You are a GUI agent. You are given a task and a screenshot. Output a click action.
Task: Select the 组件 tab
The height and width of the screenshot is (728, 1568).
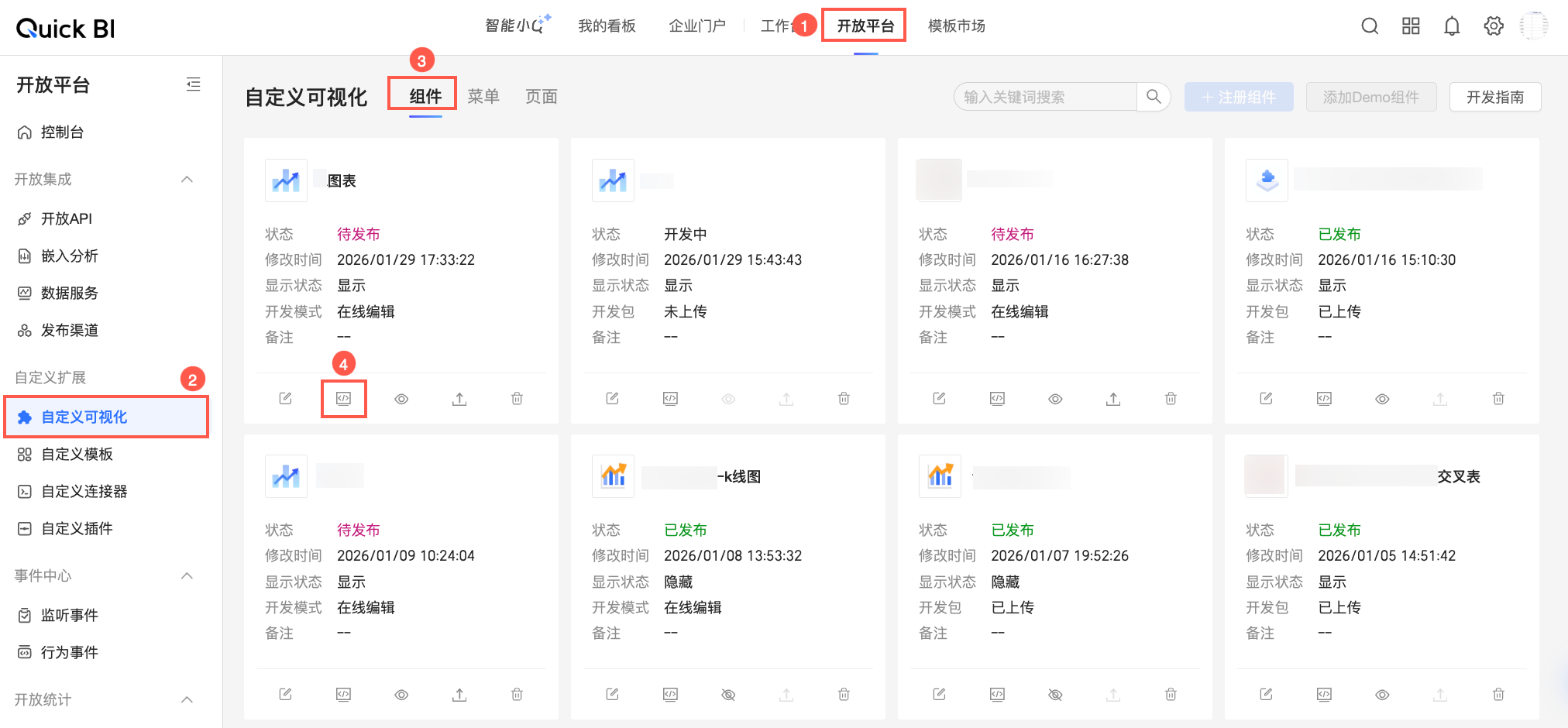[x=425, y=96]
